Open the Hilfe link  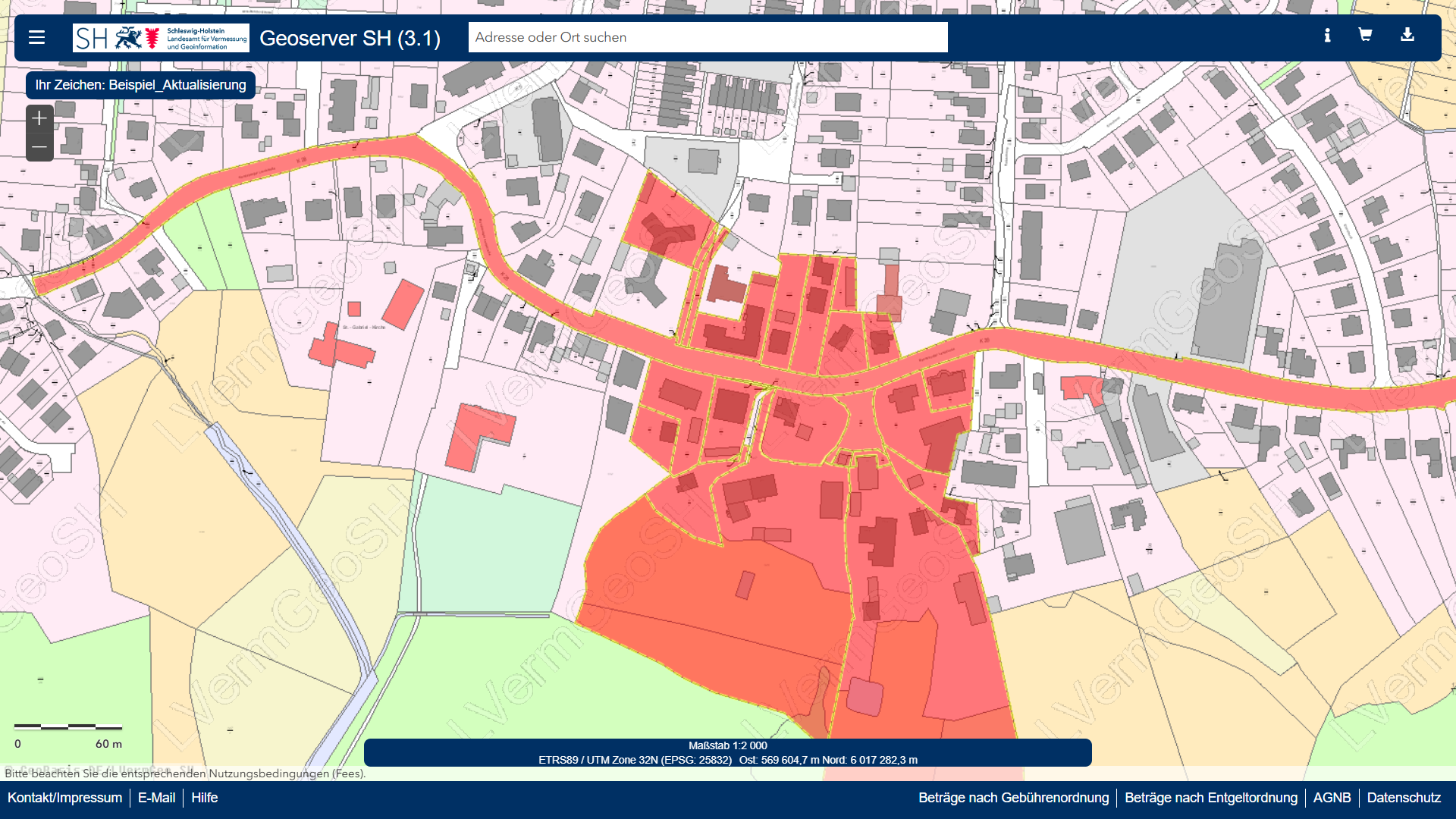tap(204, 798)
